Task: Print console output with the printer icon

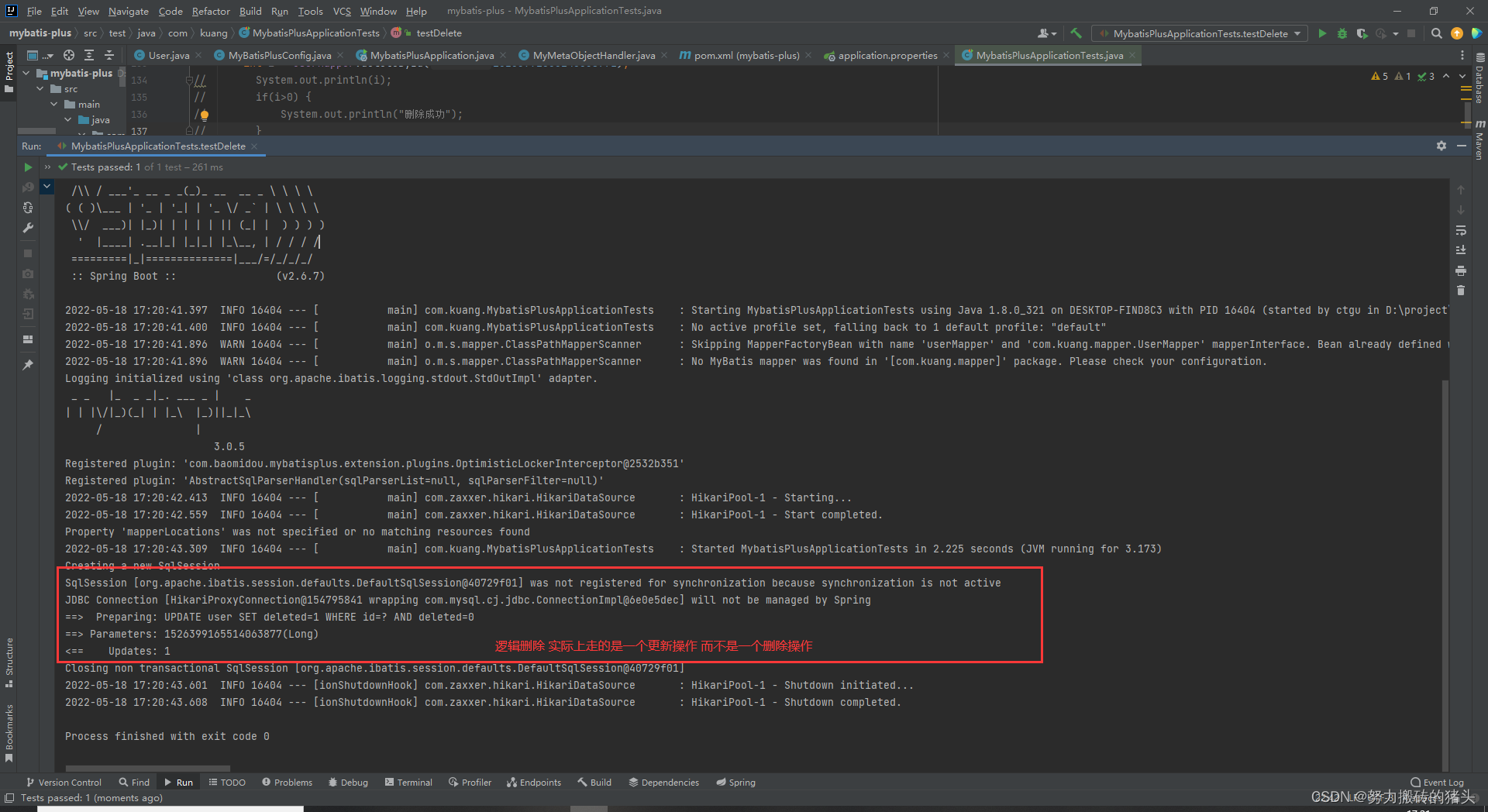Action: pos(1461,270)
